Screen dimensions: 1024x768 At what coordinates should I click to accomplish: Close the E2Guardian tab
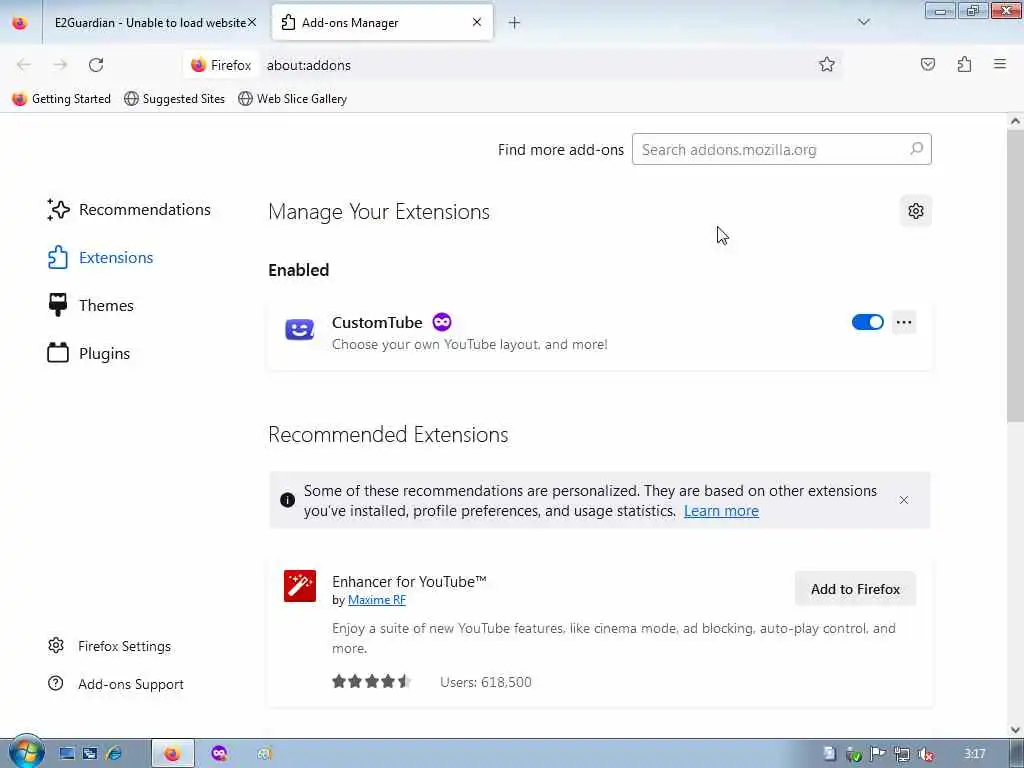click(x=252, y=22)
